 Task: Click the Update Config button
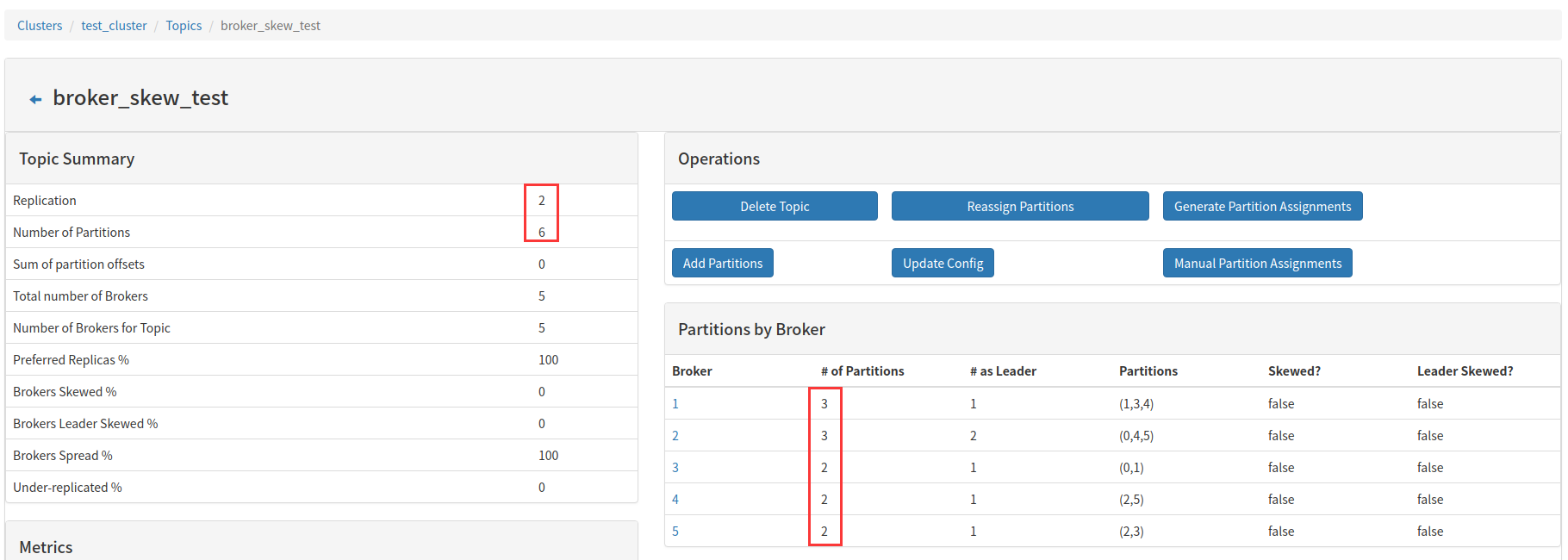(943, 263)
